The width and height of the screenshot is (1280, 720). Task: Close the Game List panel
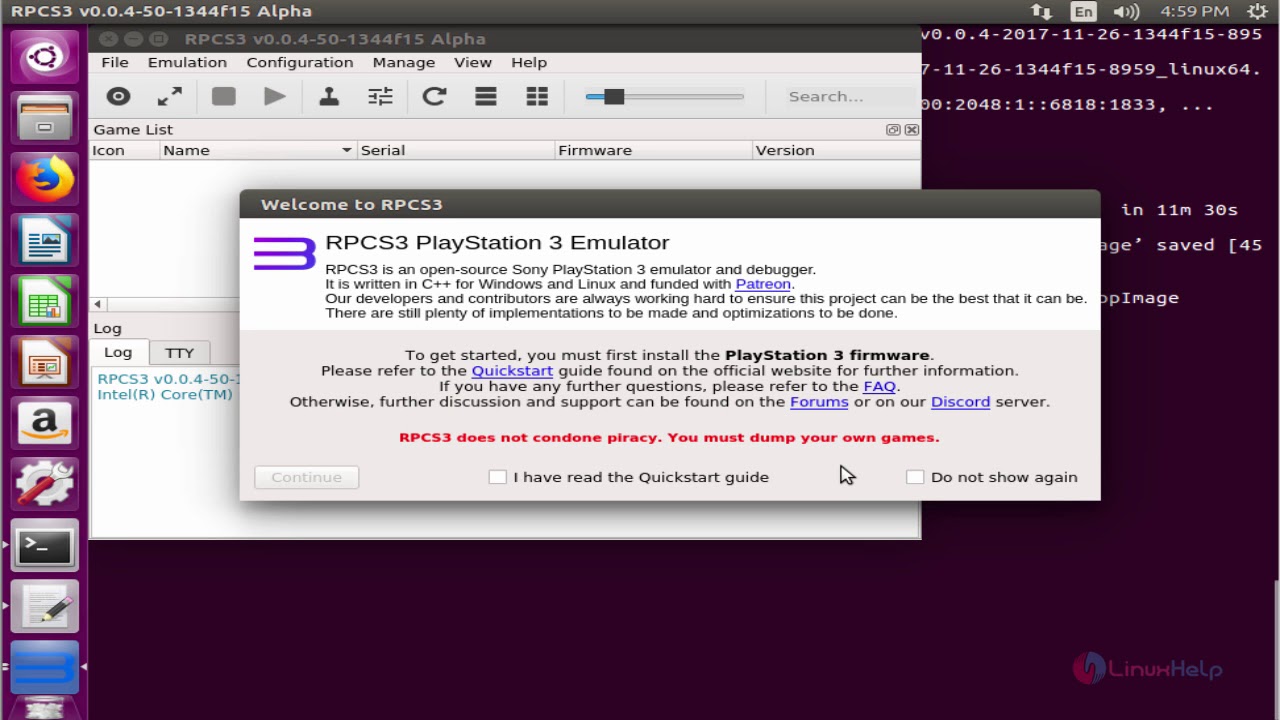[911, 130]
